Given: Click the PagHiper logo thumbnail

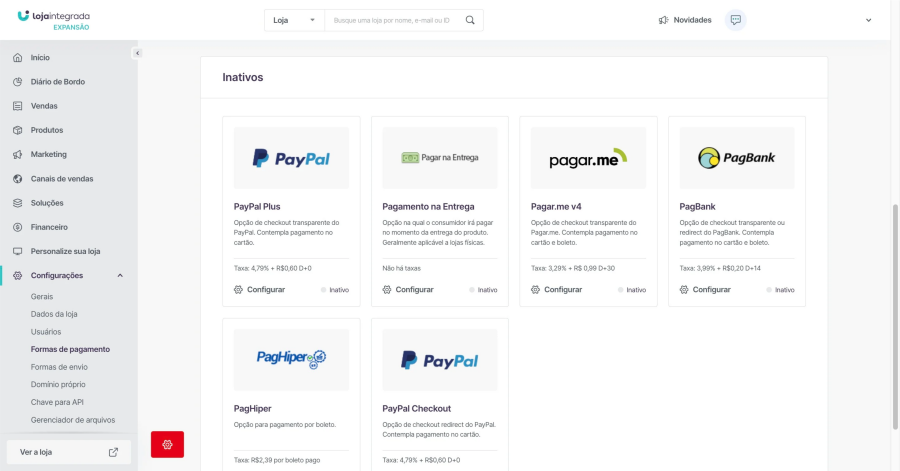Looking at the screenshot, I should (x=291, y=360).
